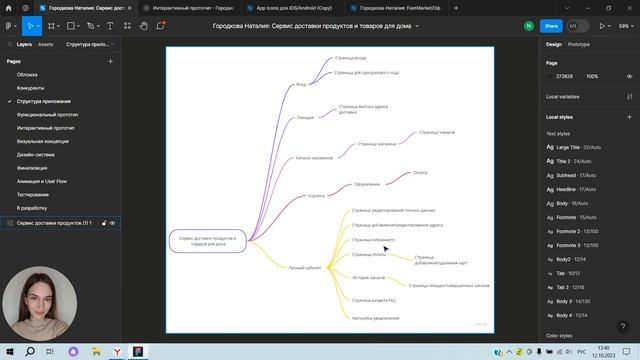Select the Rectangle shape tool
Screen dimensions: 640x360
click(71, 26)
